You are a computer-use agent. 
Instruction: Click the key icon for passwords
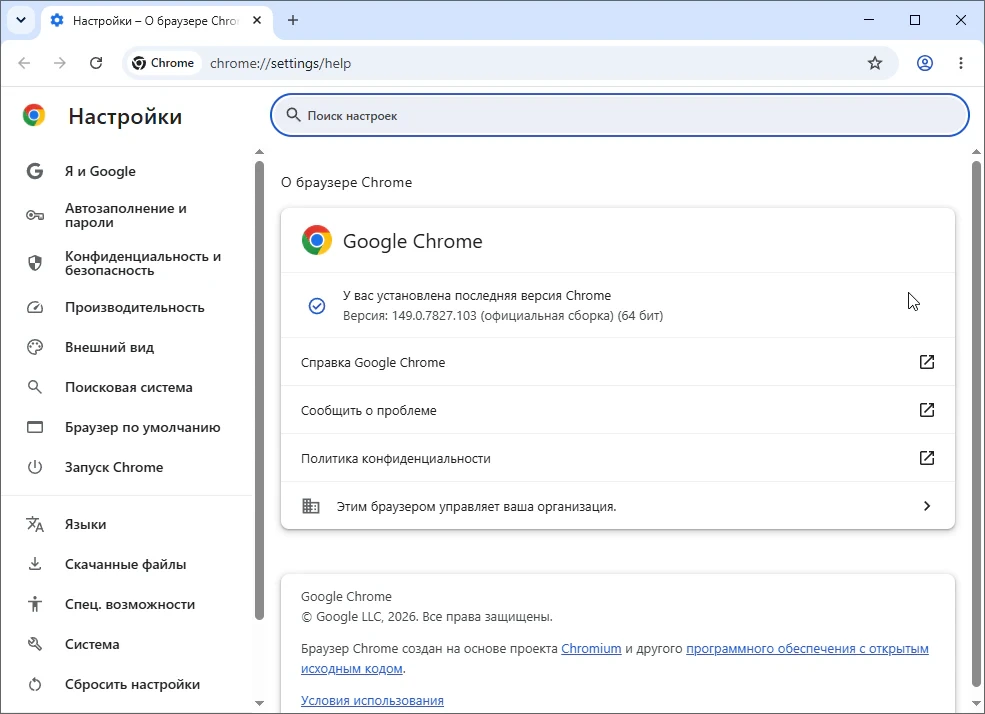tap(35, 215)
